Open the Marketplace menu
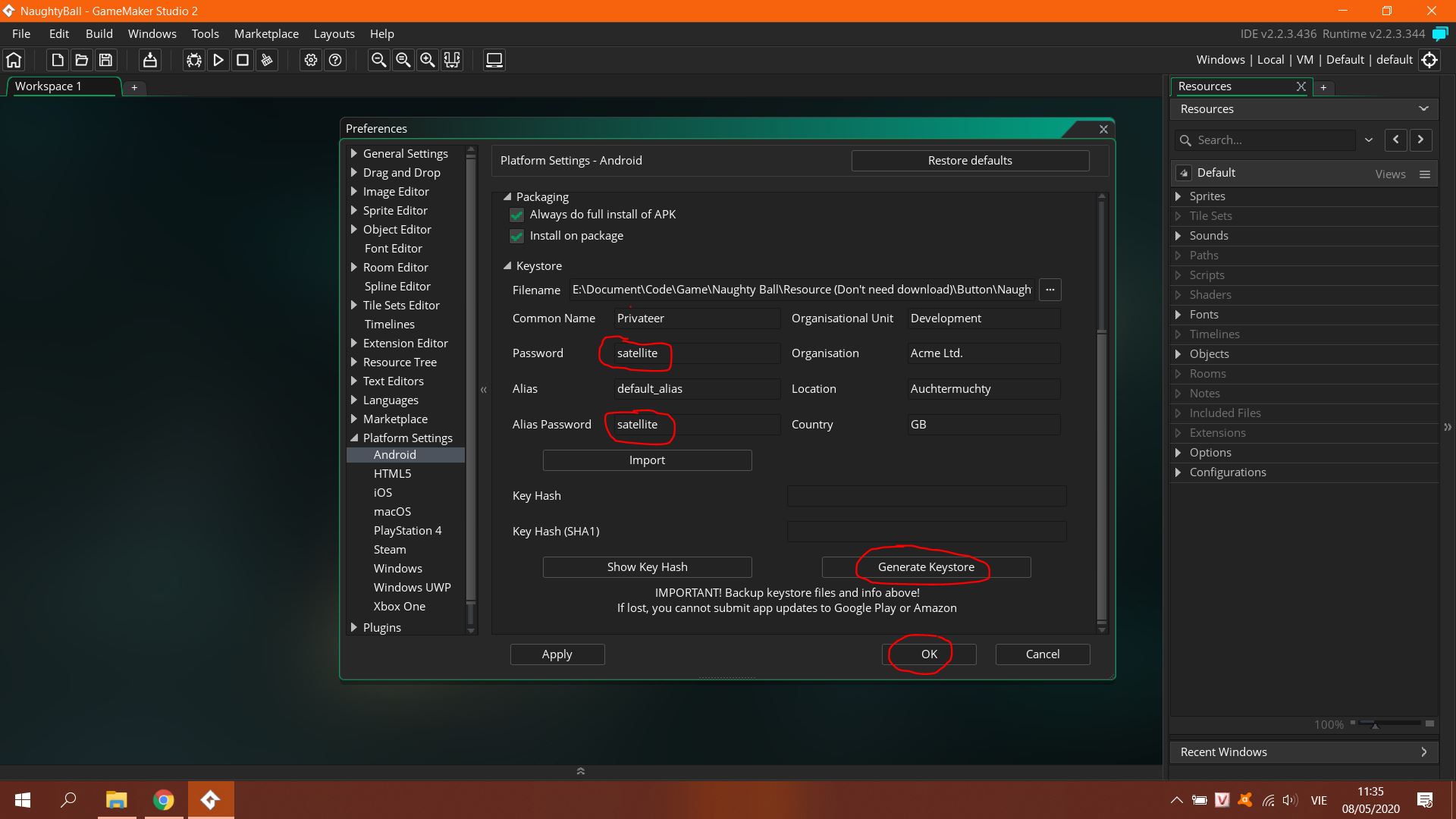Screen dimensions: 1456x819 [266, 33]
